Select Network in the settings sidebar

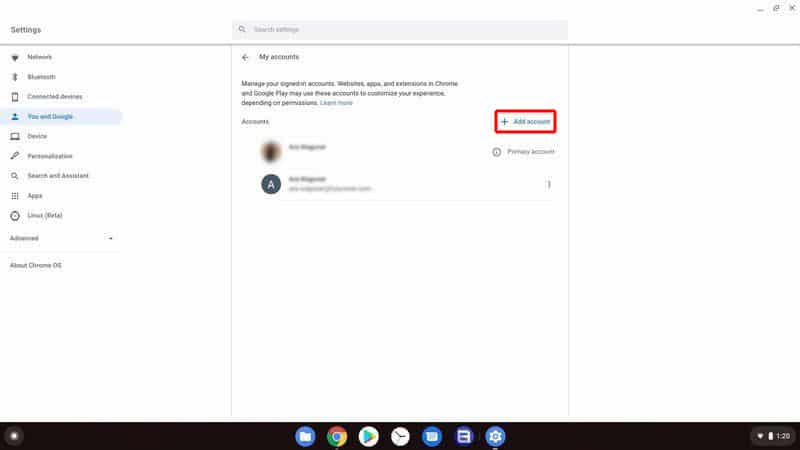point(40,57)
